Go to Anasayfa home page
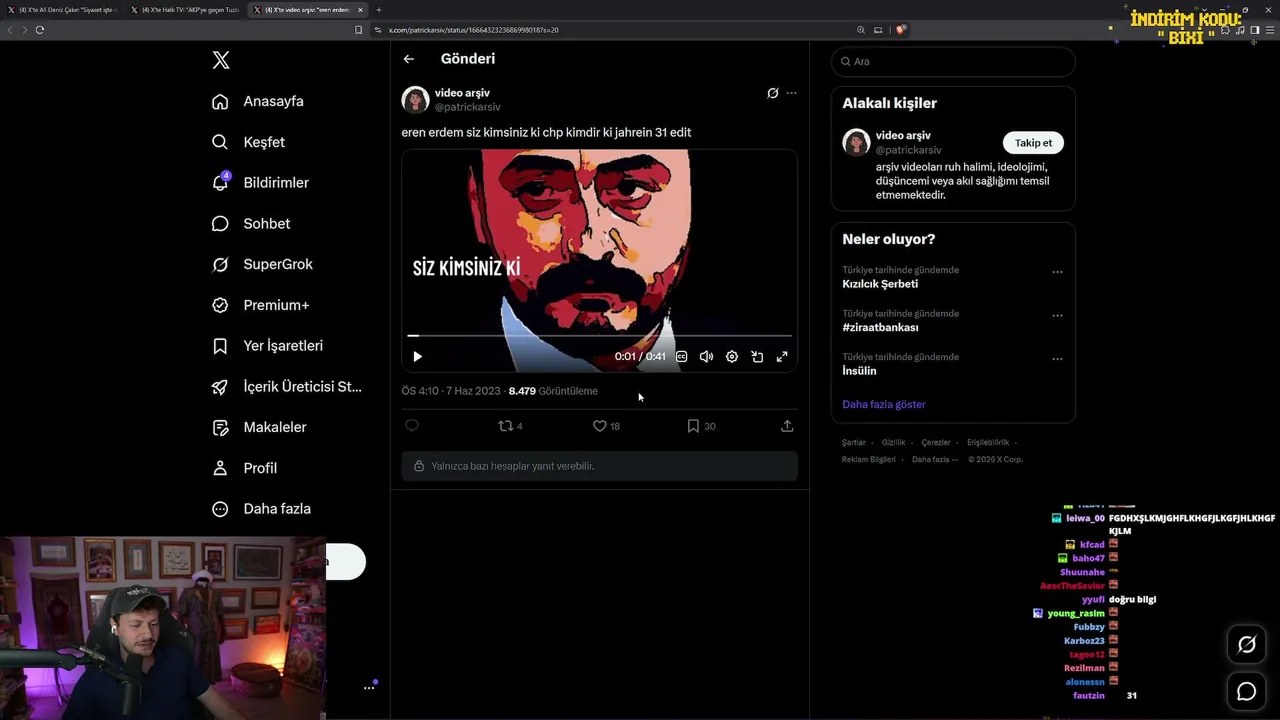 [258, 101]
